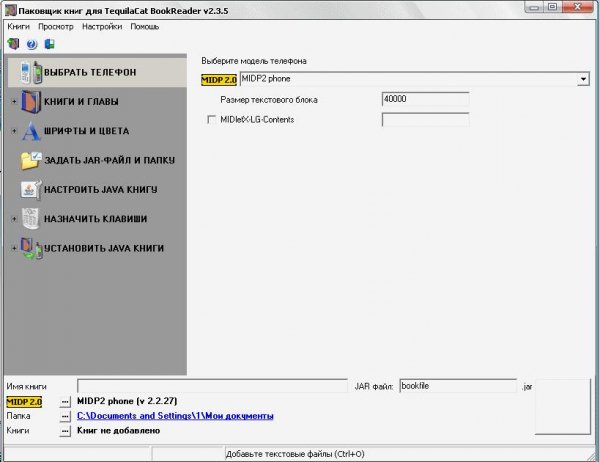Expand the КНИГИ И ГЛАВЫ tree node
The image size is (600, 462).
(x=14, y=101)
